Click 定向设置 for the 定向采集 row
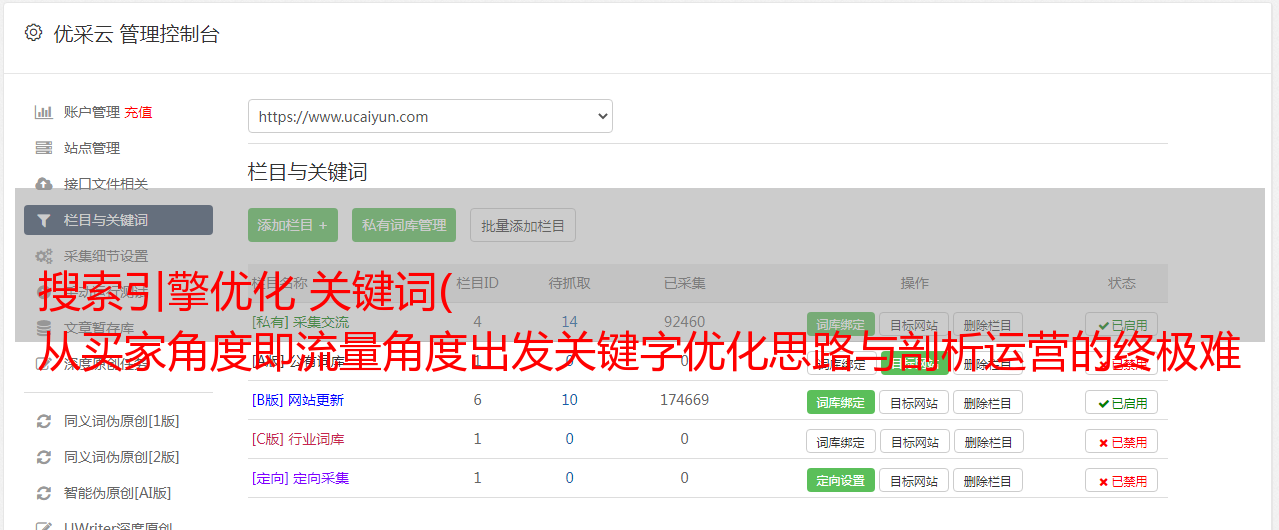Screen dimensions: 1279x530 841,480
